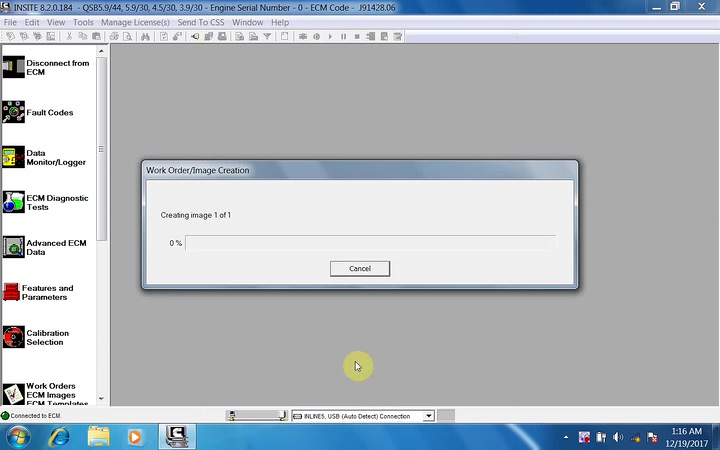Viewport: 720px width, 450px height.
Task: Open Advanced ECM Data
Action: pyautogui.click(x=45, y=248)
